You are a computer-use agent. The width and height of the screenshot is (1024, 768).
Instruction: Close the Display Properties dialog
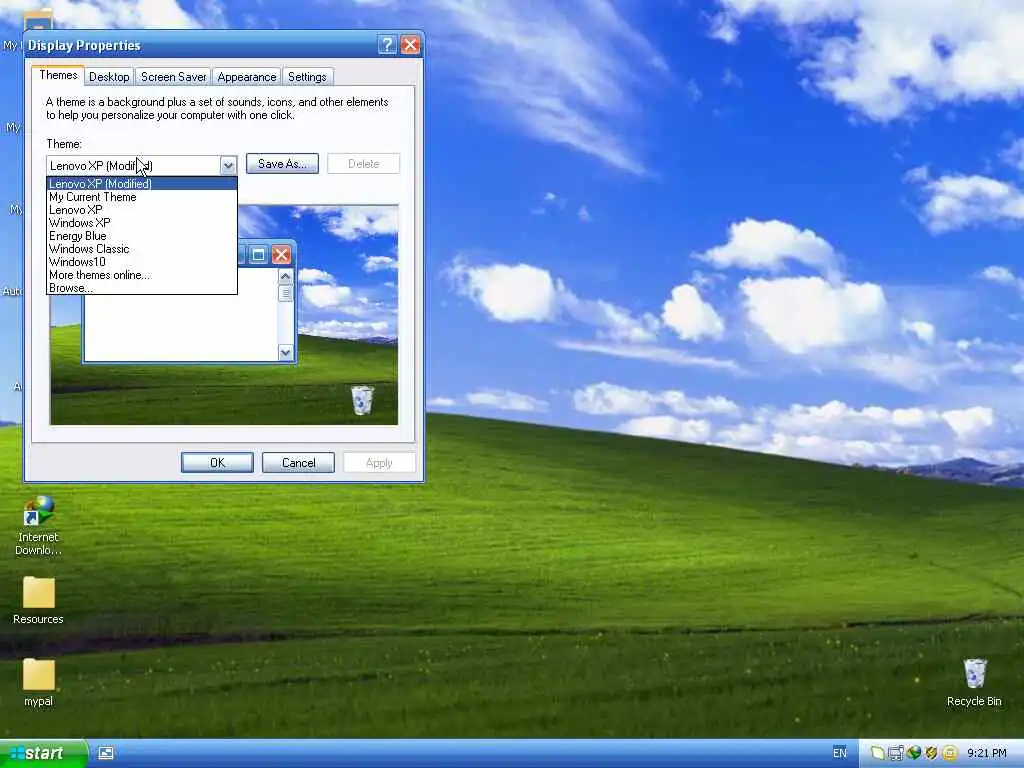(410, 44)
